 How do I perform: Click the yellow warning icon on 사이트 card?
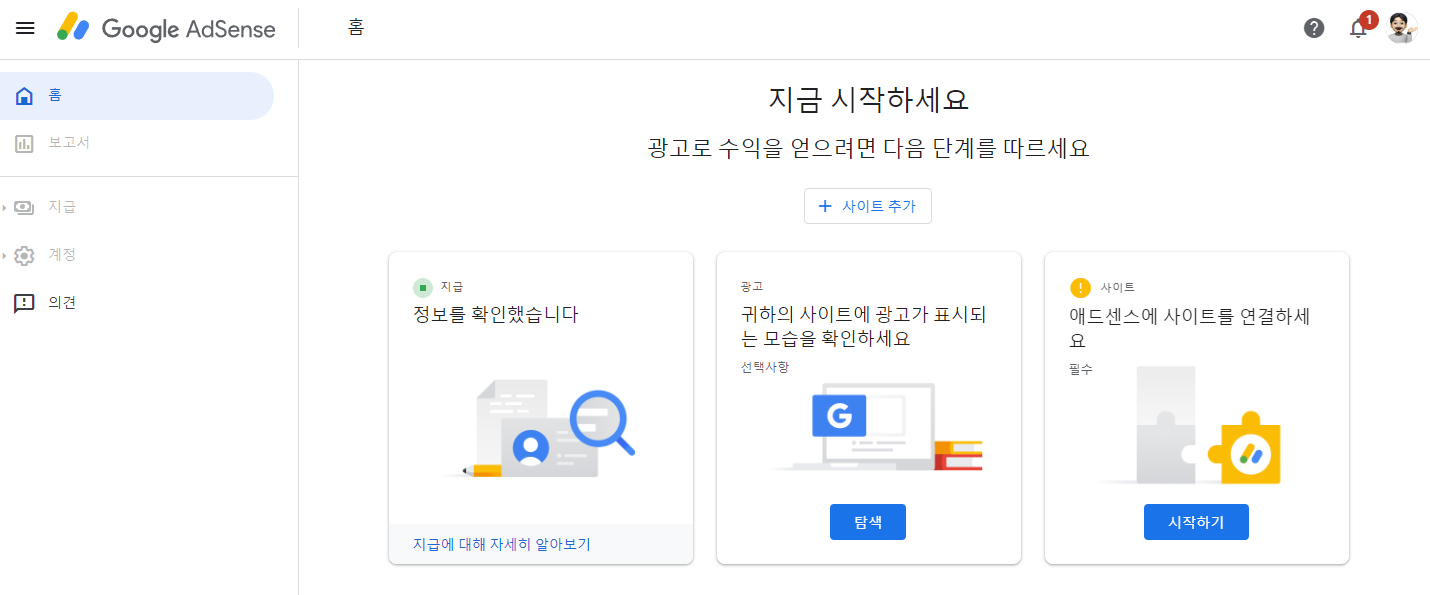tap(1080, 288)
